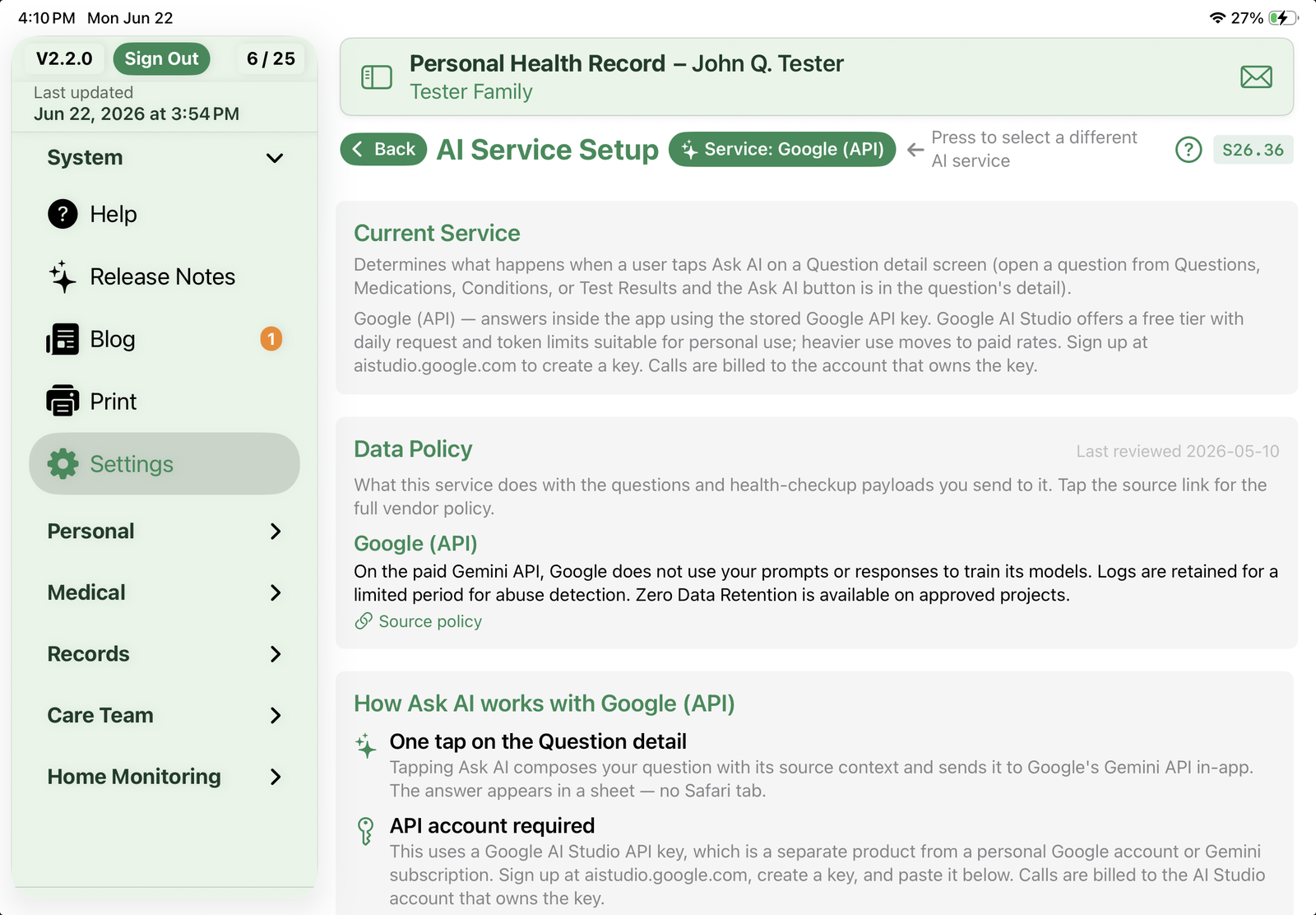Click the Release Notes sparkle icon
The width and height of the screenshot is (1316, 915).
[x=63, y=276]
